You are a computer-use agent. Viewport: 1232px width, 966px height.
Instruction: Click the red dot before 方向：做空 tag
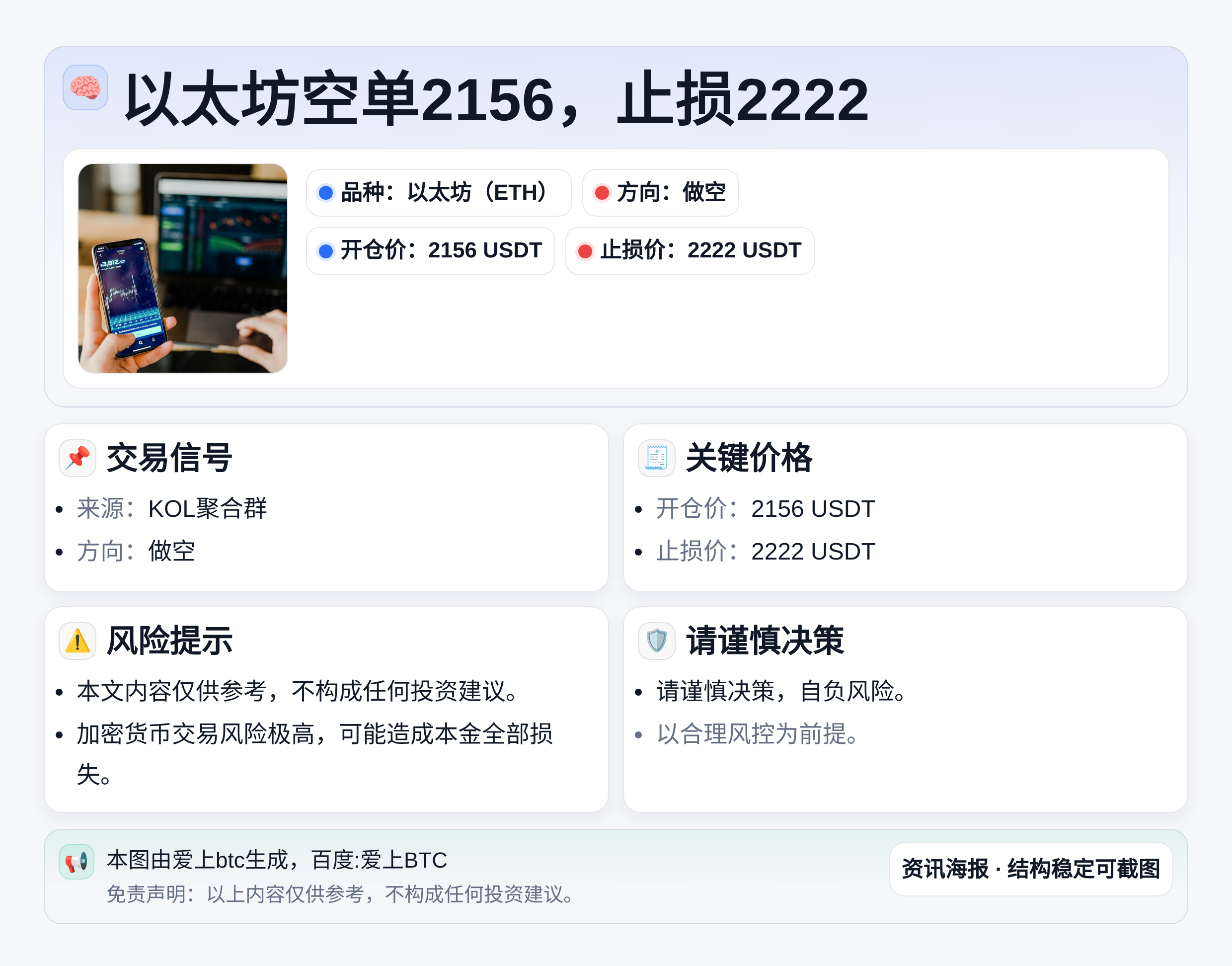coord(602,193)
